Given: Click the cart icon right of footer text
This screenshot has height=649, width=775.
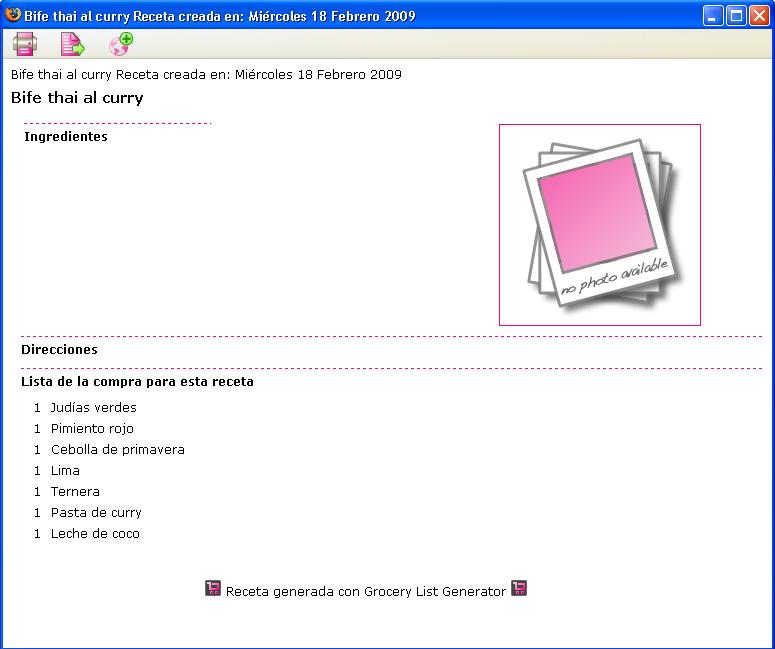Looking at the screenshot, I should point(519,588).
